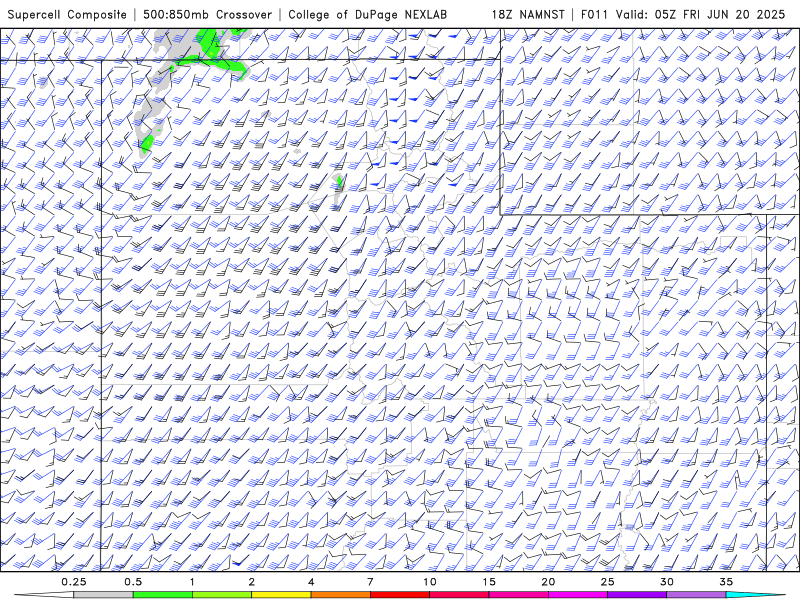The width and height of the screenshot is (800, 600).
Task: Click the legend value "1"
Action: pos(192,582)
